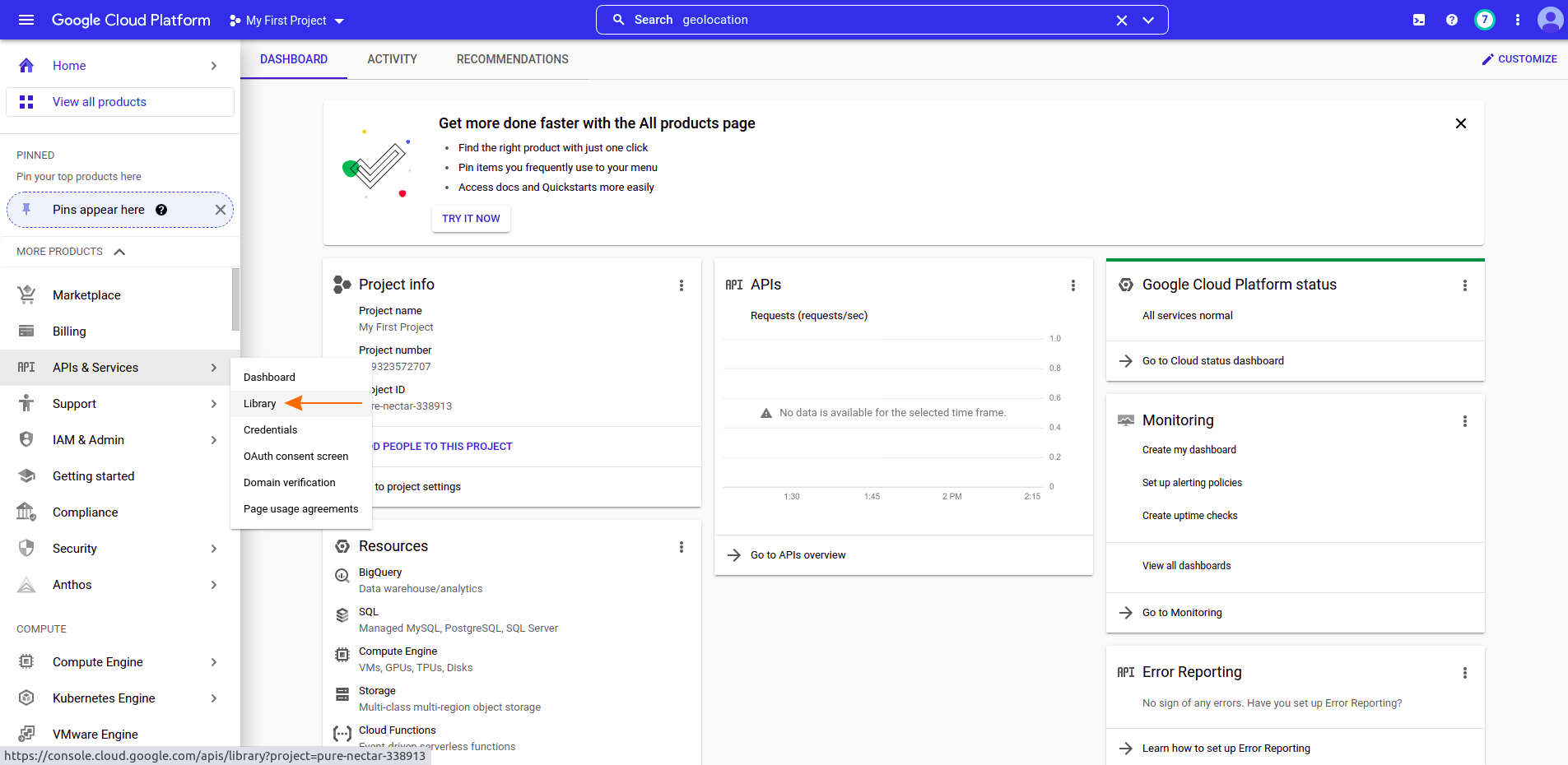Click the Support person icon
This screenshot has height=765, width=1568.
pos(26,403)
